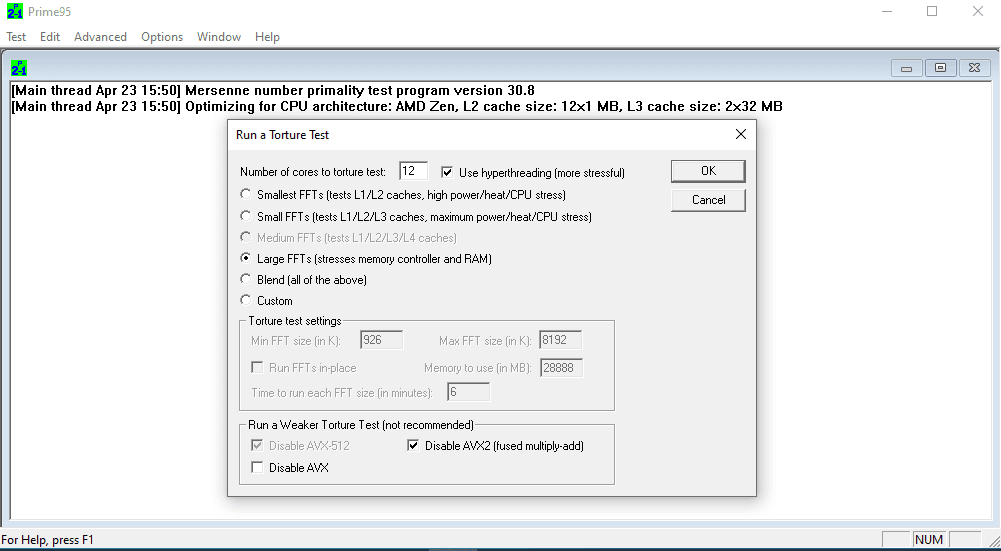Minimize the Prime95 main window
The height and width of the screenshot is (551, 1001).
click(x=886, y=11)
